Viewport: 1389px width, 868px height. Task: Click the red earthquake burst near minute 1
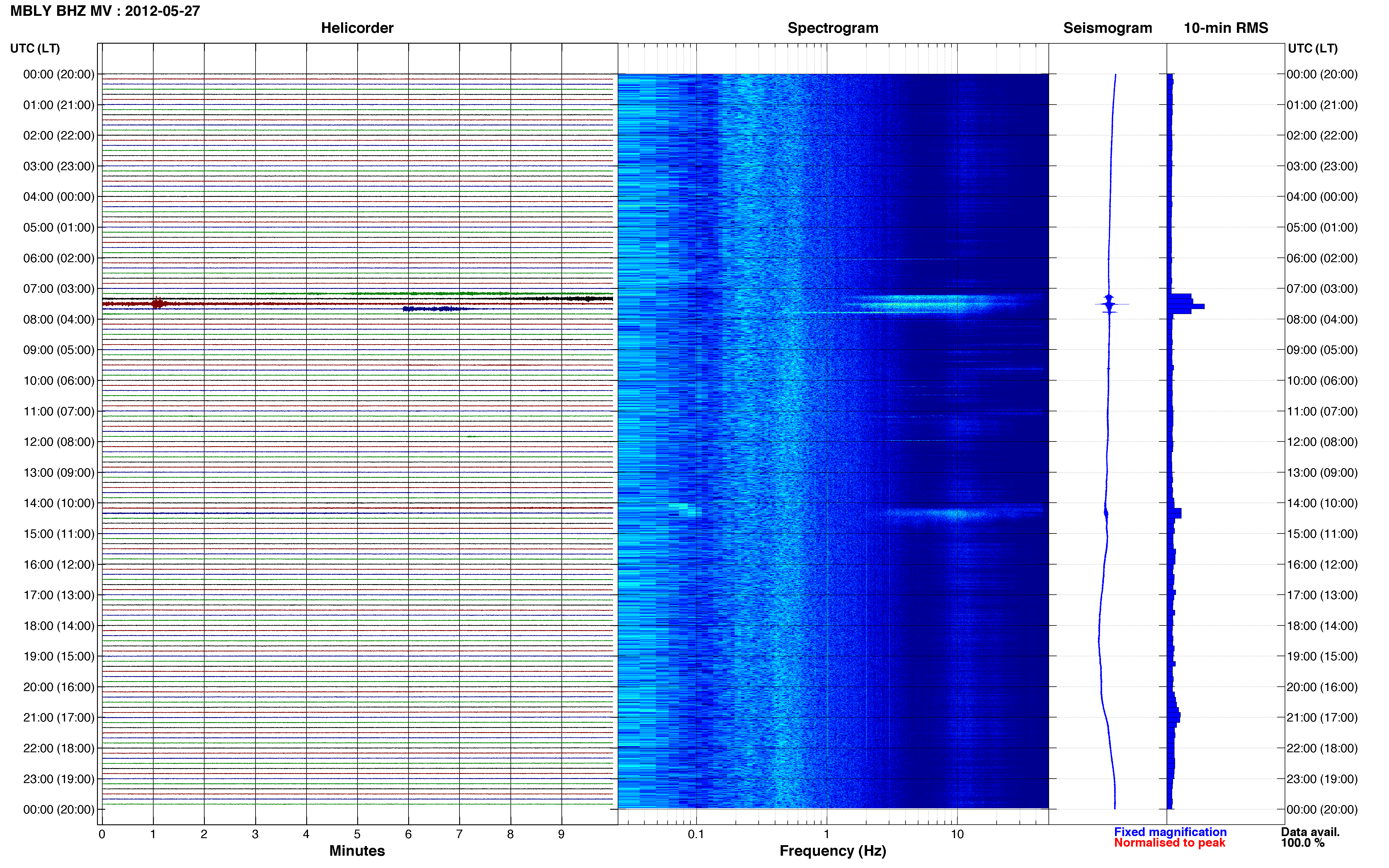point(158,303)
